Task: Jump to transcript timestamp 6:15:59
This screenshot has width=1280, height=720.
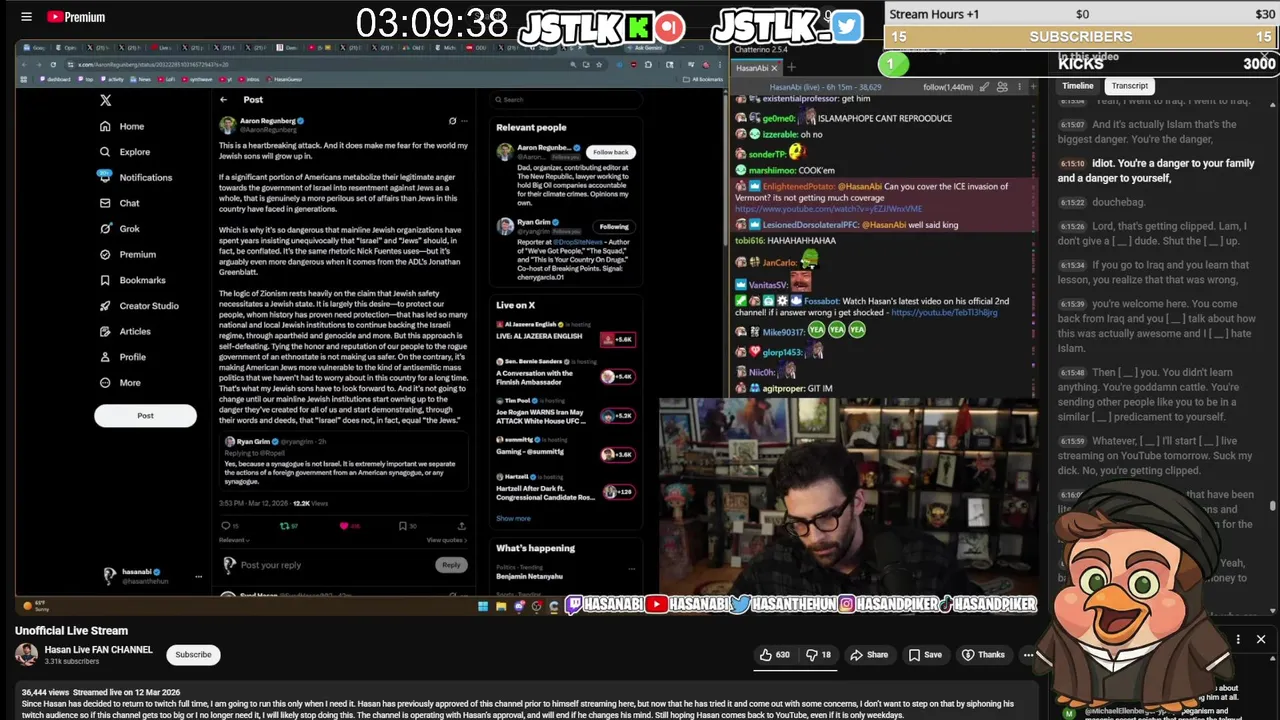Action: pos(1072,441)
